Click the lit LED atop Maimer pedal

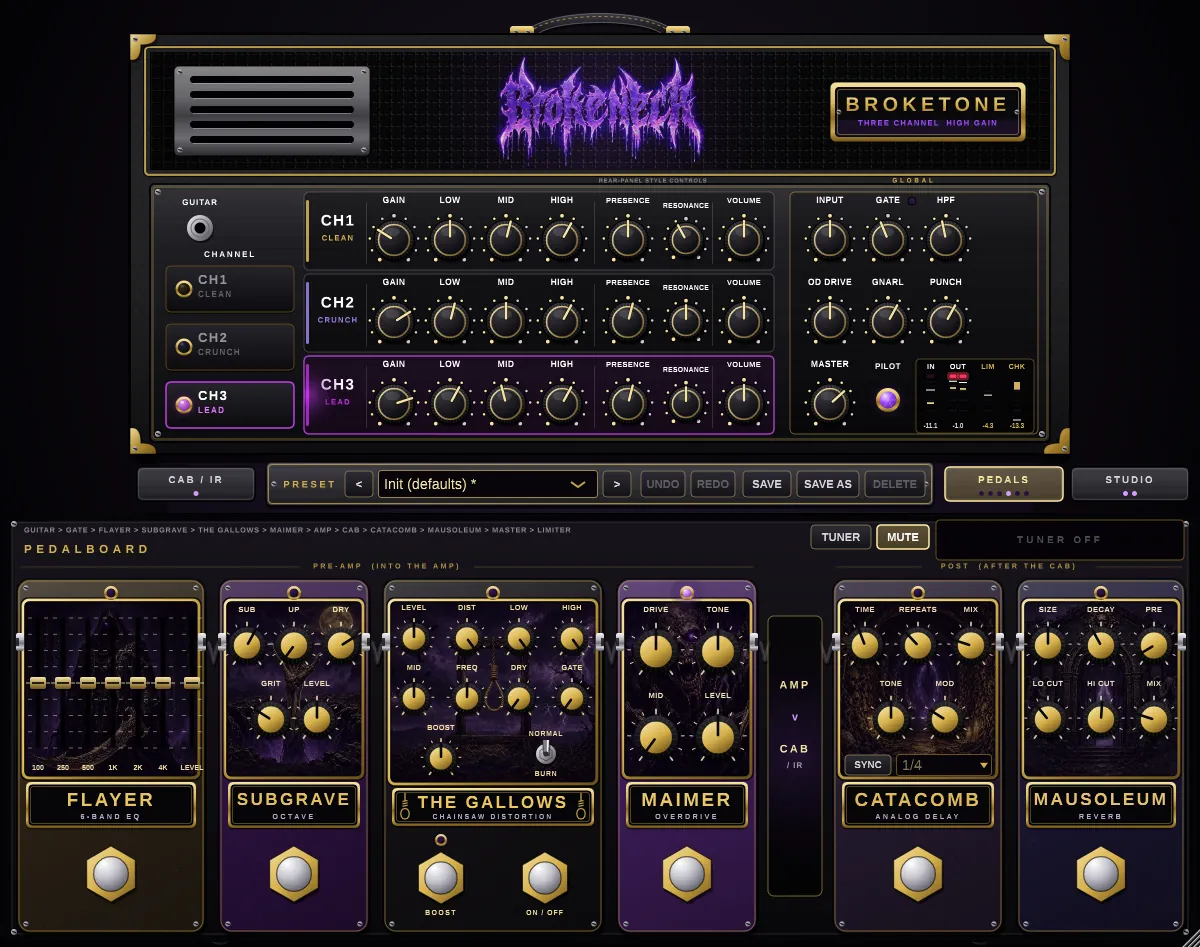(687, 592)
